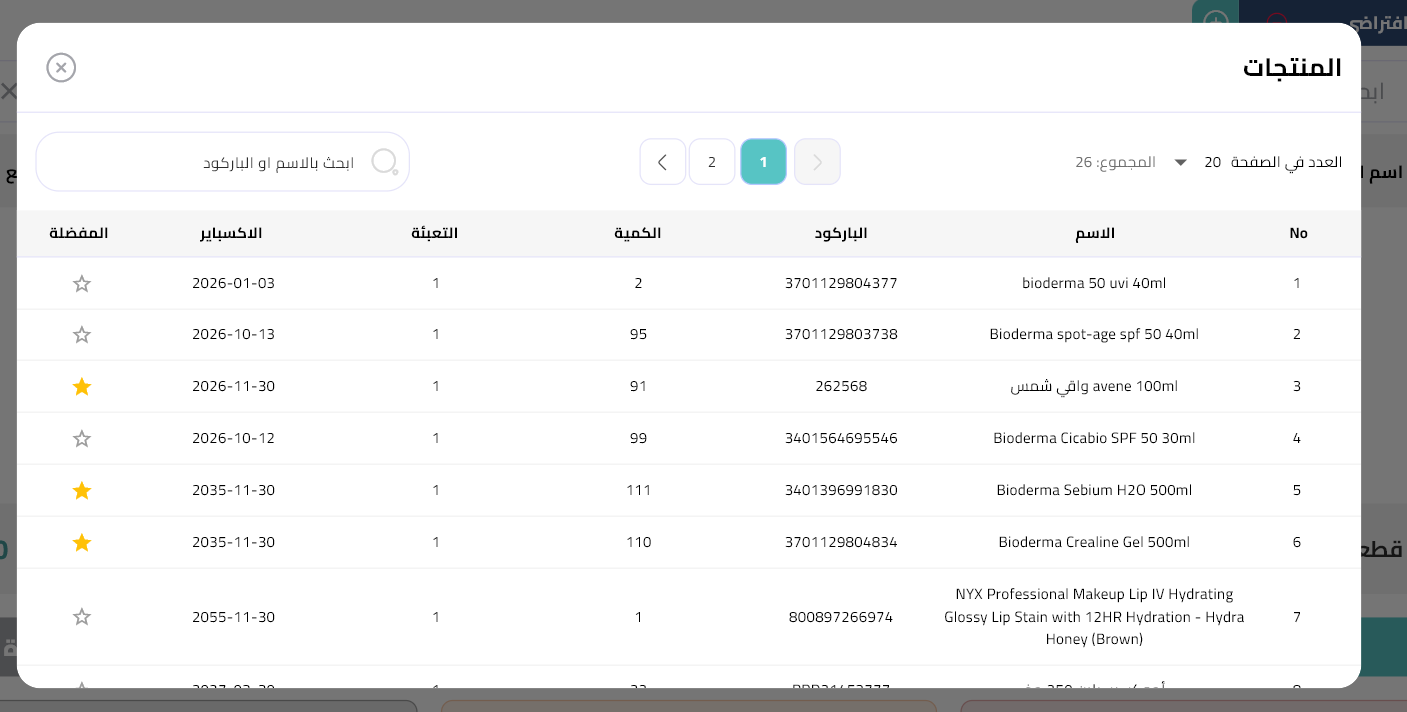Click the previous page arrow
Screen dimensions: 1407x712
click(817, 162)
